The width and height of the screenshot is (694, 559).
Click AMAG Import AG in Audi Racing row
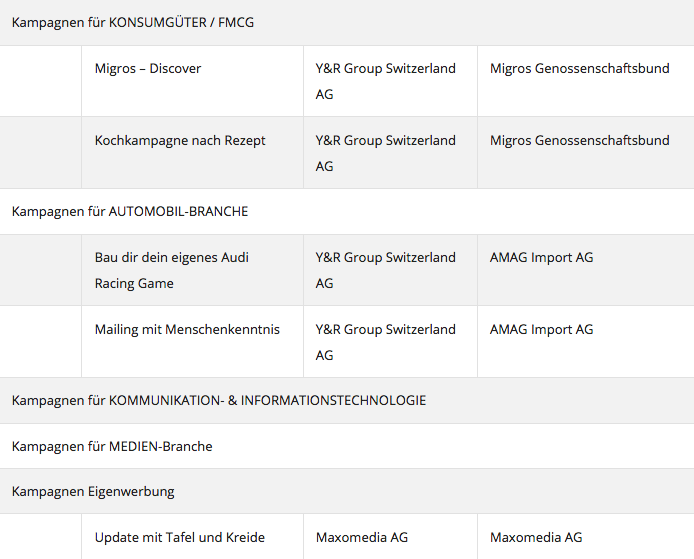pyautogui.click(x=541, y=258)
